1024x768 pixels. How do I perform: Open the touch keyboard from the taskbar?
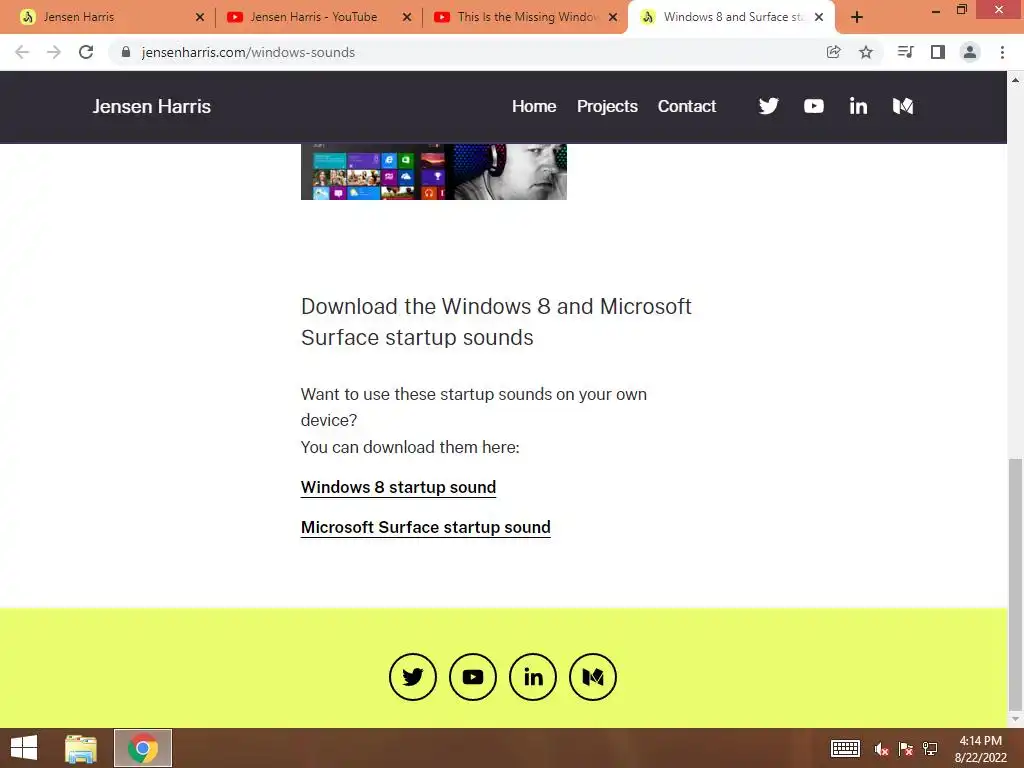pos(845,748)
